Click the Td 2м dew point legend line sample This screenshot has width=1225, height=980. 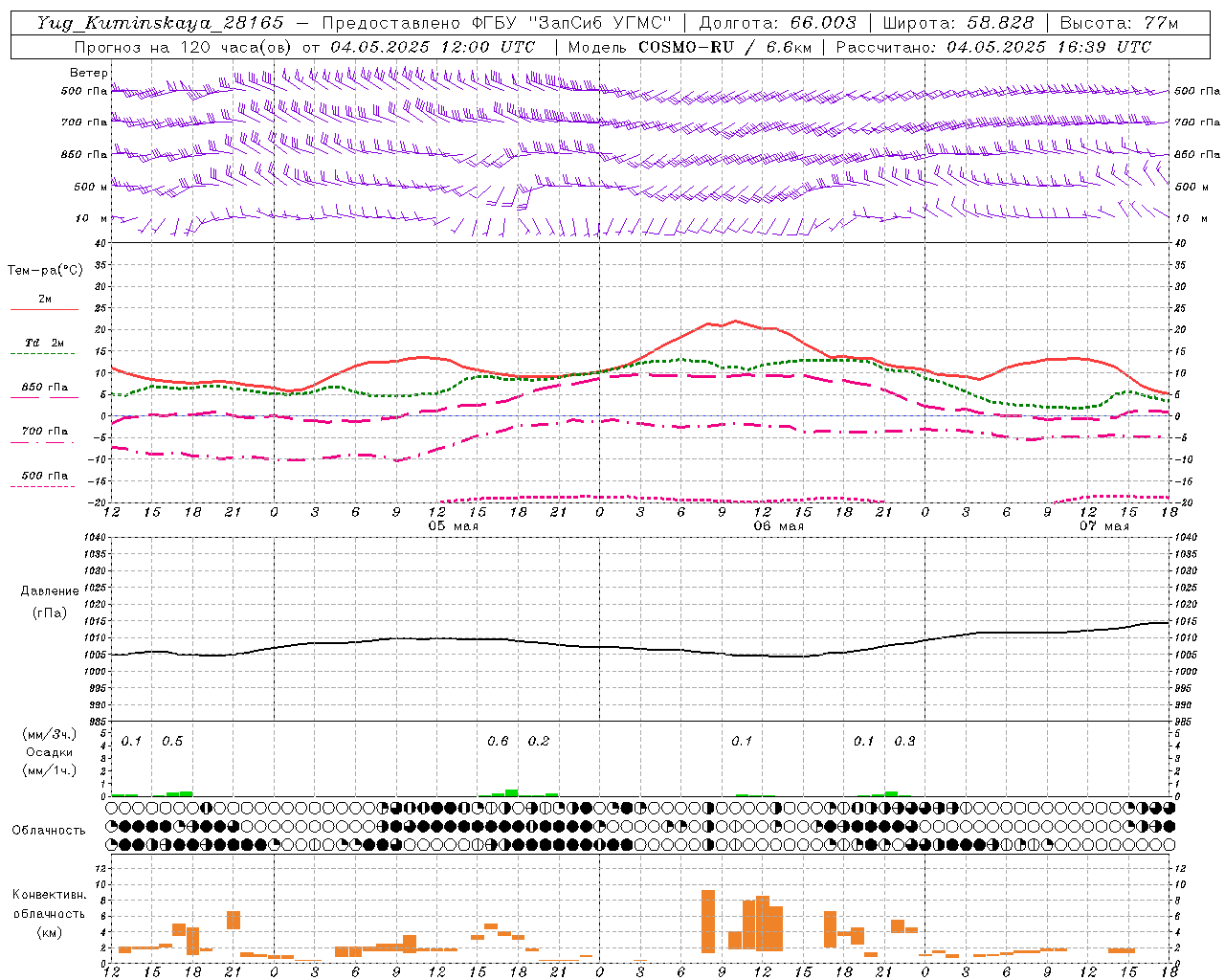(42, 354)
